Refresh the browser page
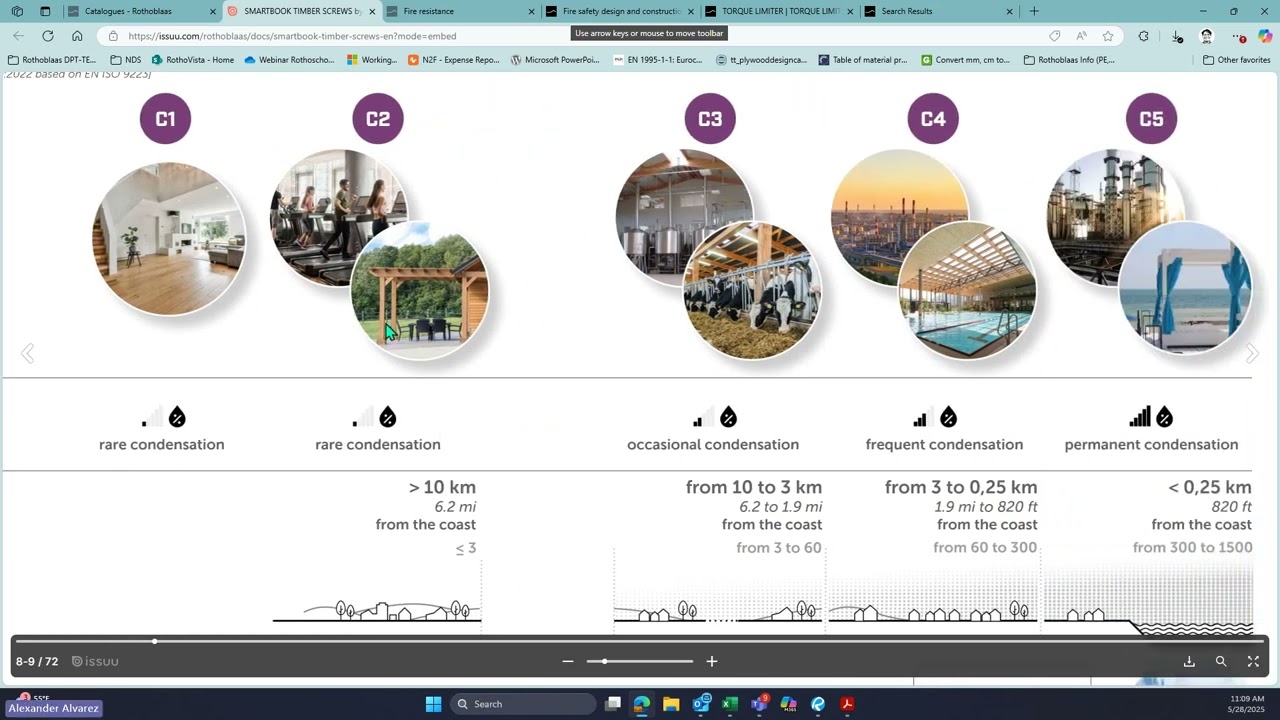The width and height of the screenshot is (1280, 720). [x=47, y=36]
